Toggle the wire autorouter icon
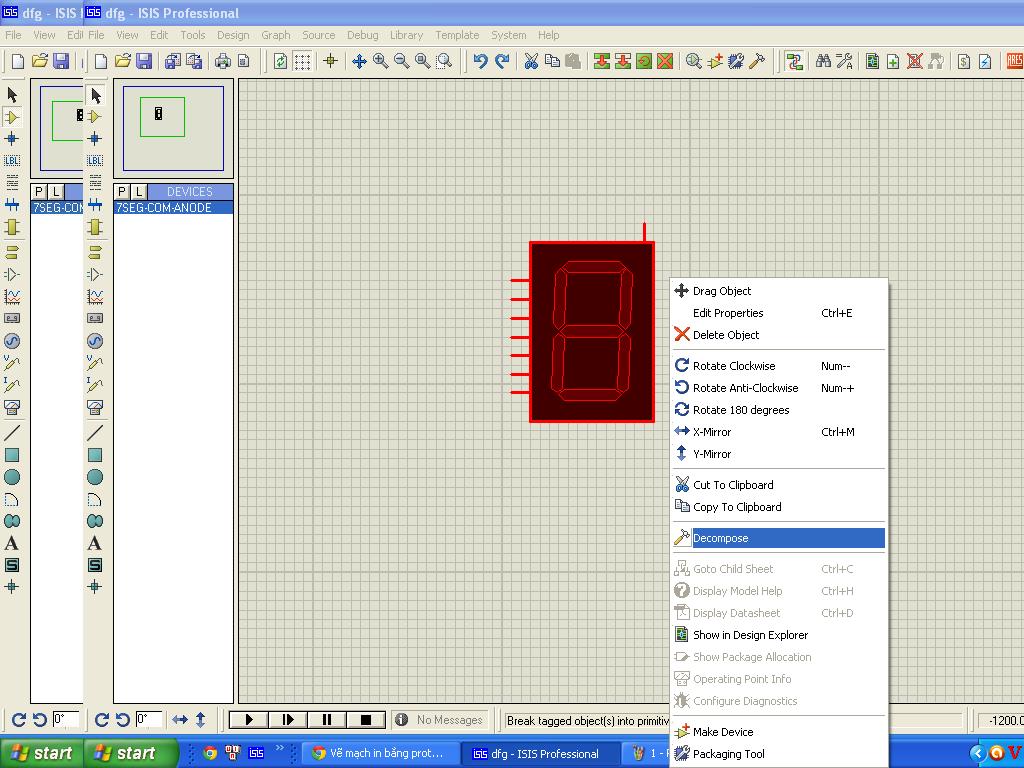Image resolution: width=1024 pixels, height=768 pixels. (795, 61)
